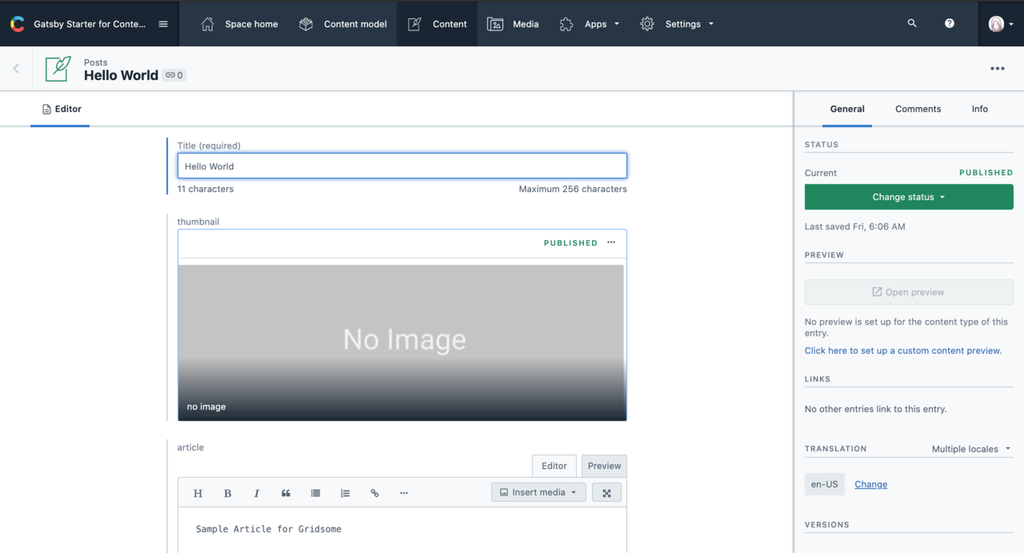Toggle bold formatting in article editor

(x=227, y=493)
